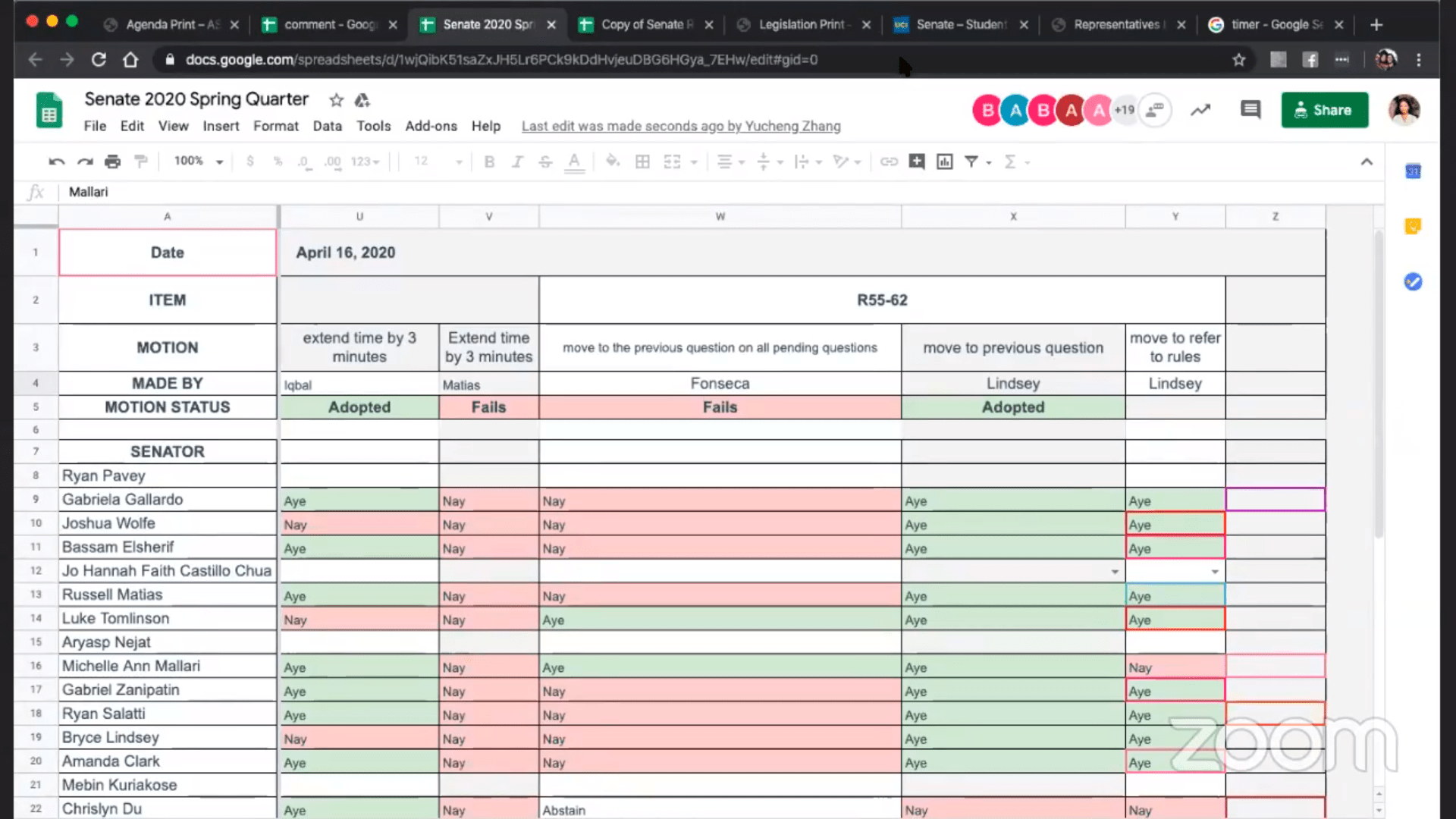The width and height of the screenshot is (1456, 819).
Task: Open the Insert chart icon
Action: coord(944,162)
